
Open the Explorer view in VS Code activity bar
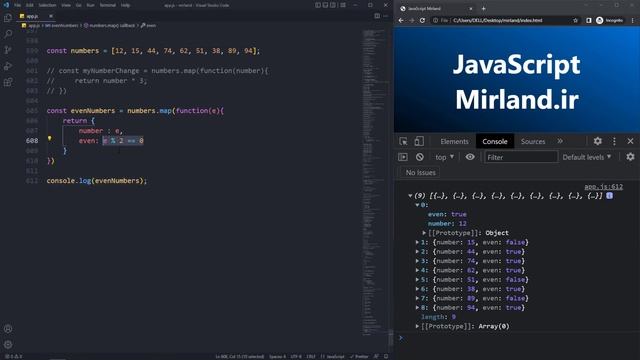coord(8,18)
